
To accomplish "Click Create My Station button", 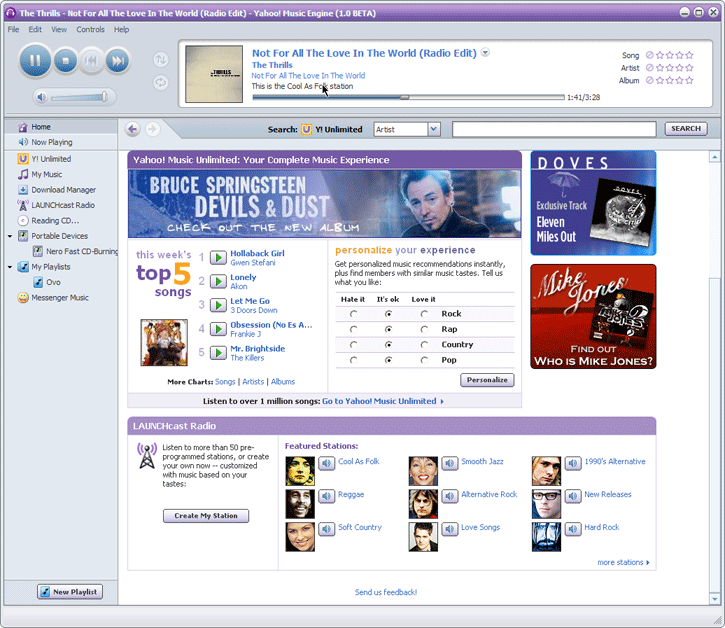I will coord(206,516).
